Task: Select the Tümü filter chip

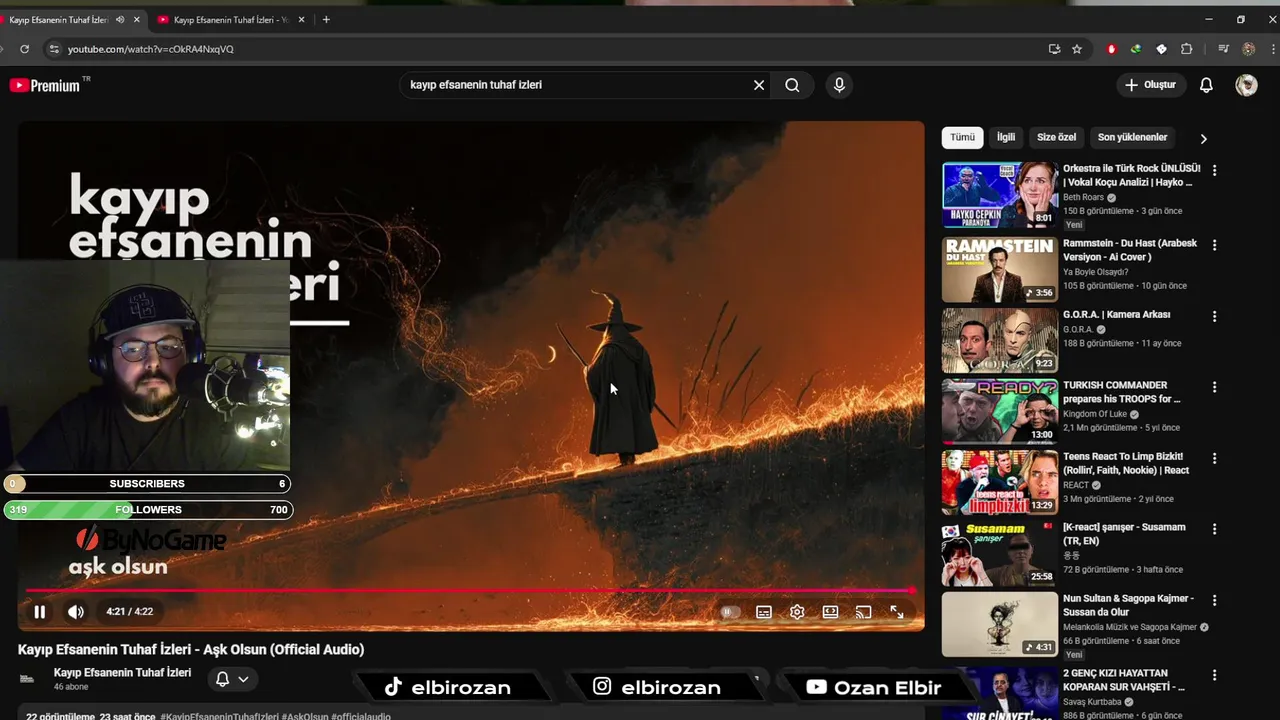Action: tap(962, 137)
